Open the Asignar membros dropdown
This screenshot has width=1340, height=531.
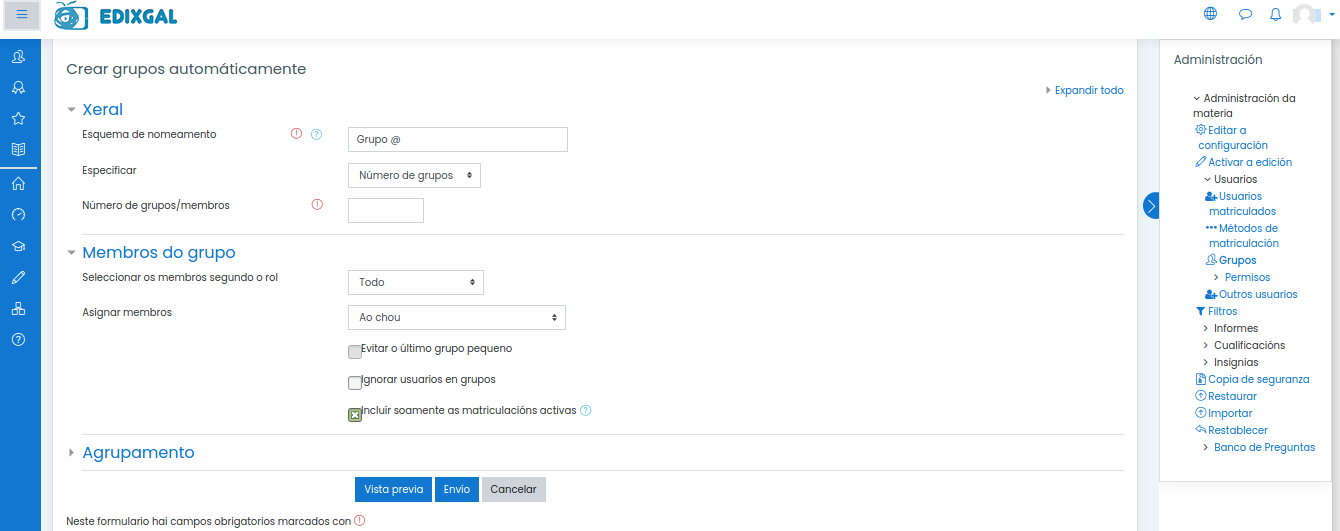point(457,317)
